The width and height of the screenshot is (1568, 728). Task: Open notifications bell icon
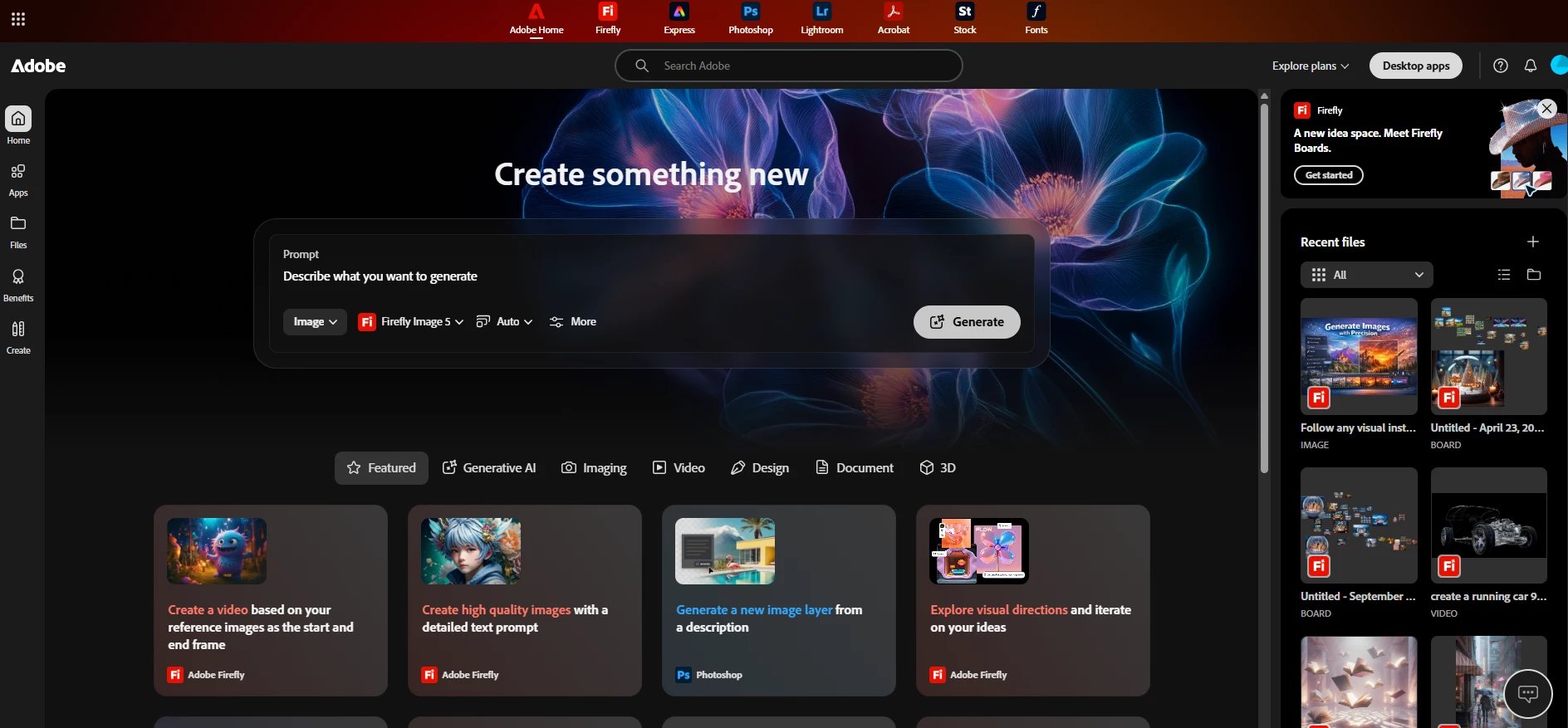coord(1531,66)
